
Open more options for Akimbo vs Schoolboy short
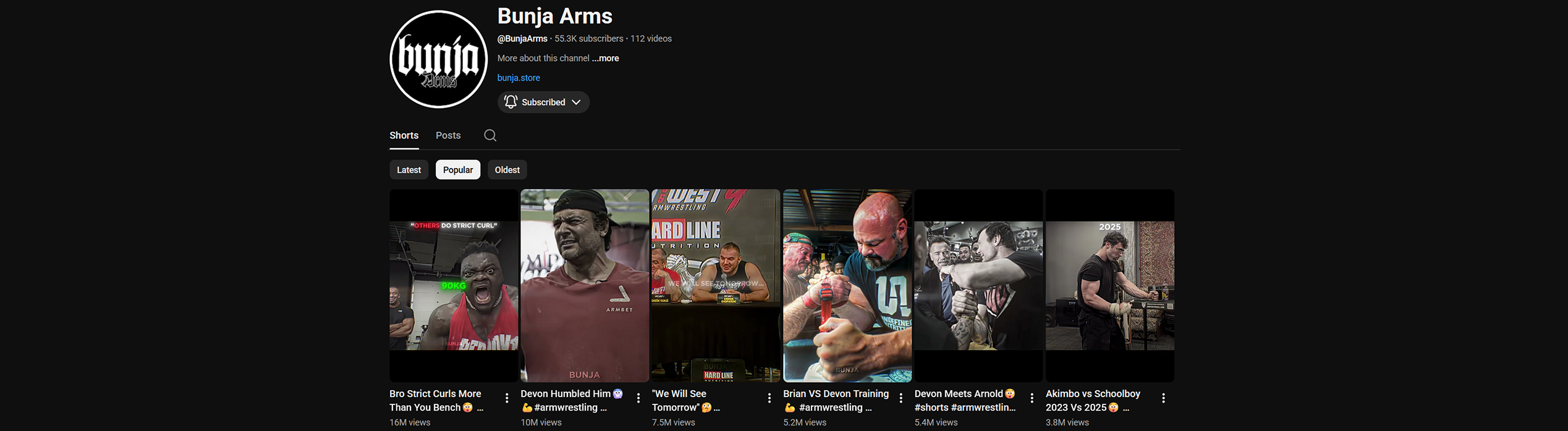pos(1163,398)
